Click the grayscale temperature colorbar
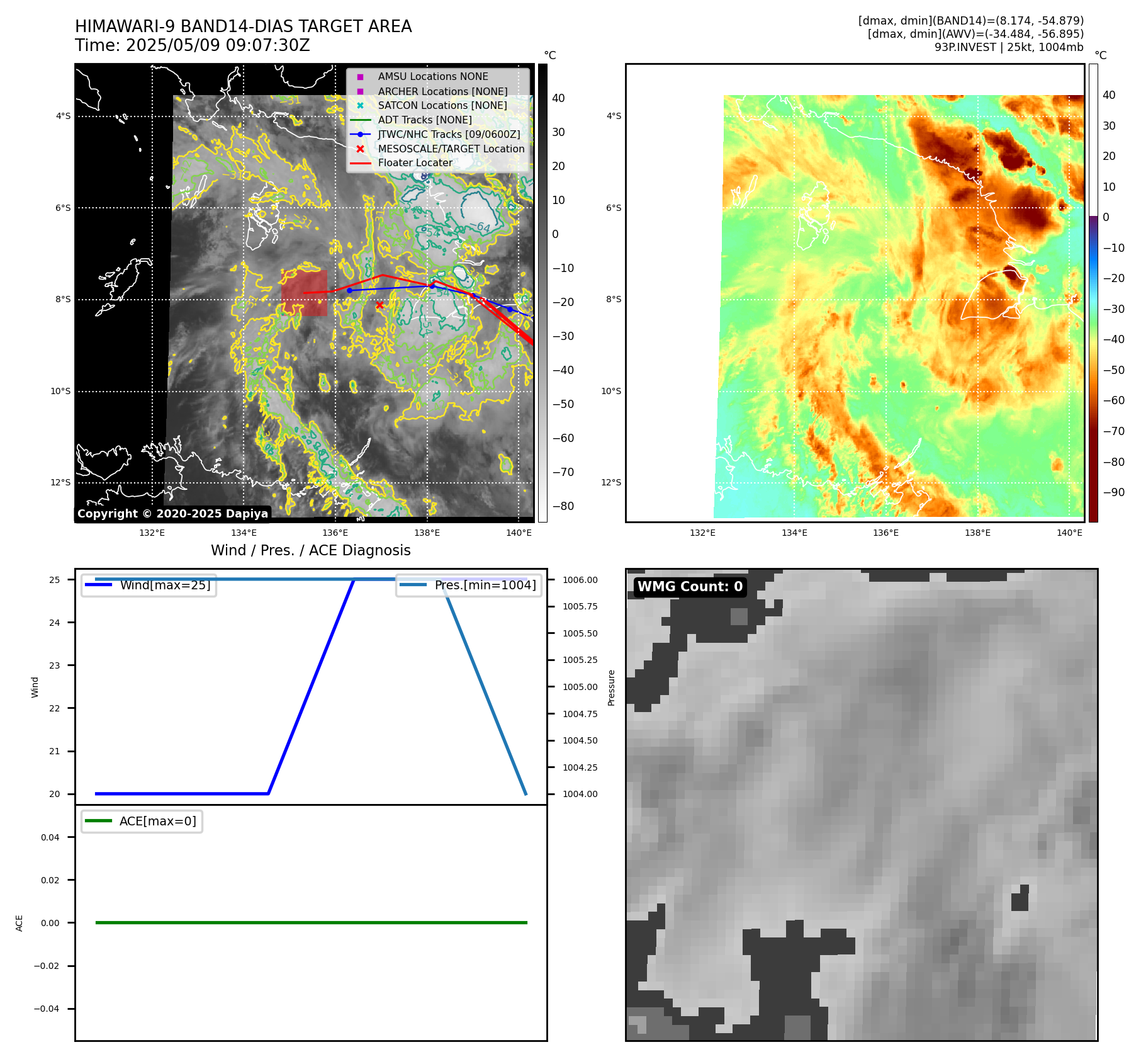Viewport: 1141px width, 1064px height. point(542,293)
